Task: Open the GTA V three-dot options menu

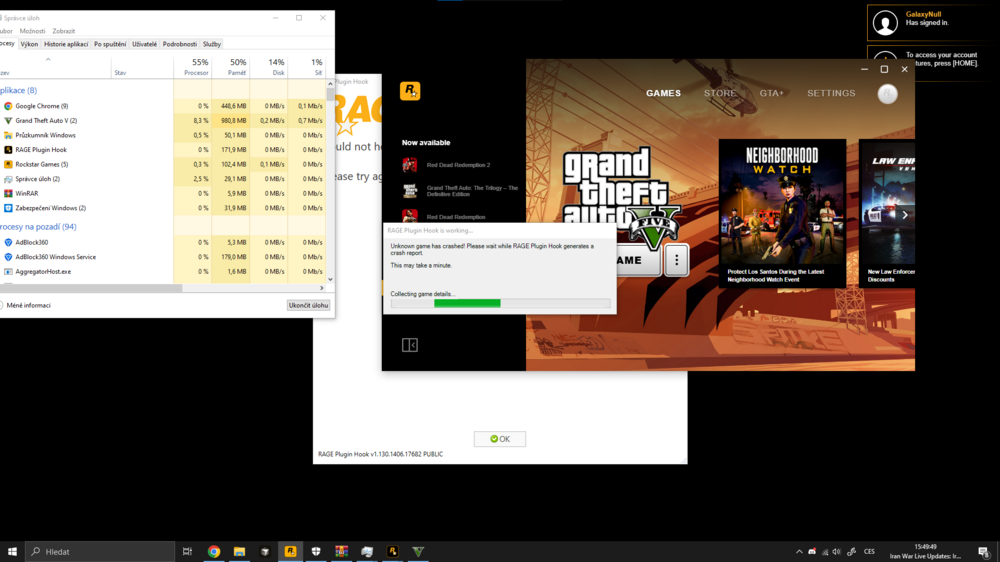Action: click(676, 260)
